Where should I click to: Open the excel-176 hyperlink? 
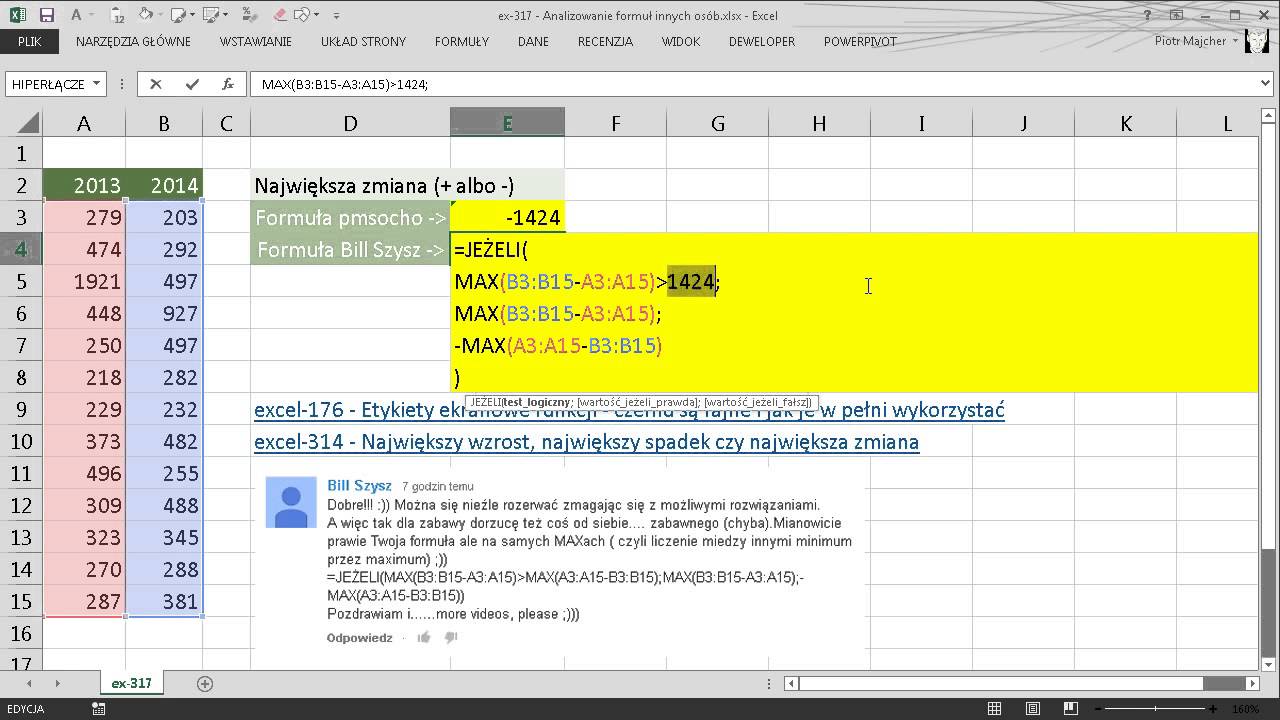click(x=629, y=410)
